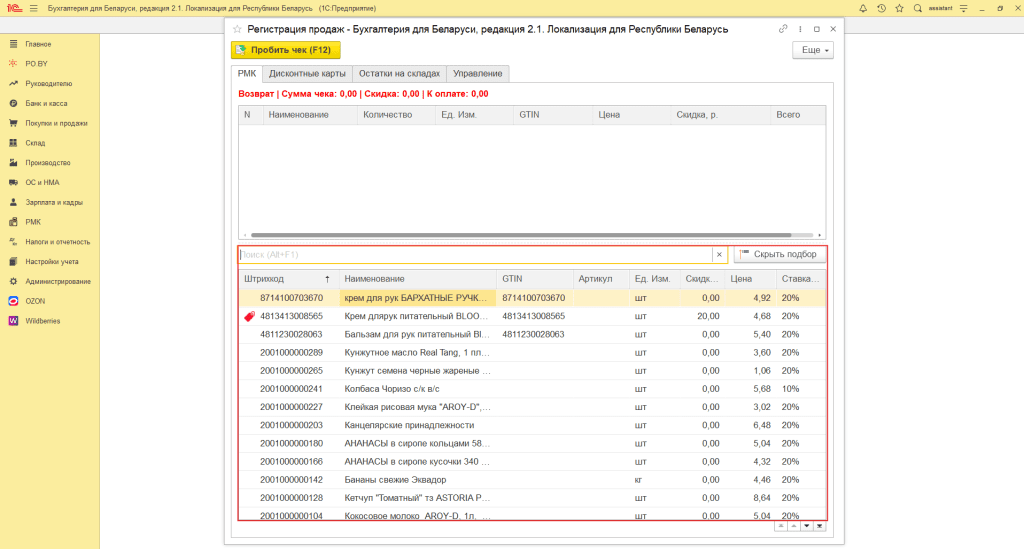
Task: Open favorites star in top bar
Action: click(899, 8)
